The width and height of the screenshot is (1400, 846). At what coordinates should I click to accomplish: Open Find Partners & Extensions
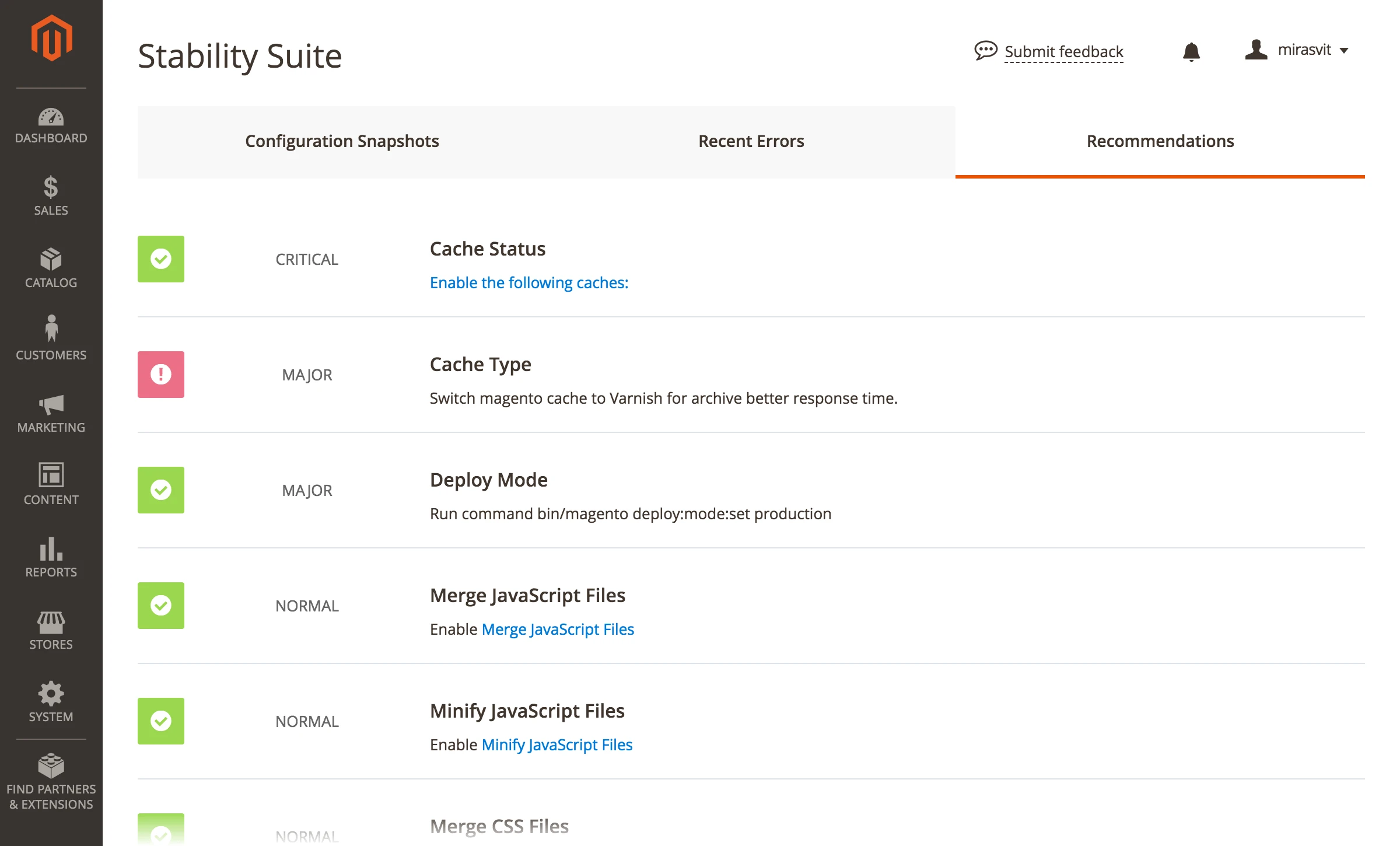[x=51, y=782]
